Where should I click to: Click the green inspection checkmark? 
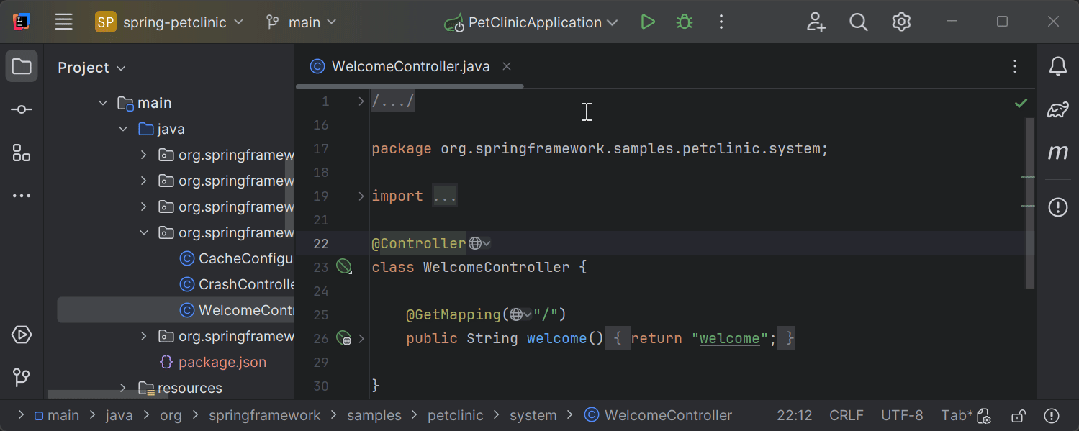point(1021,103)
